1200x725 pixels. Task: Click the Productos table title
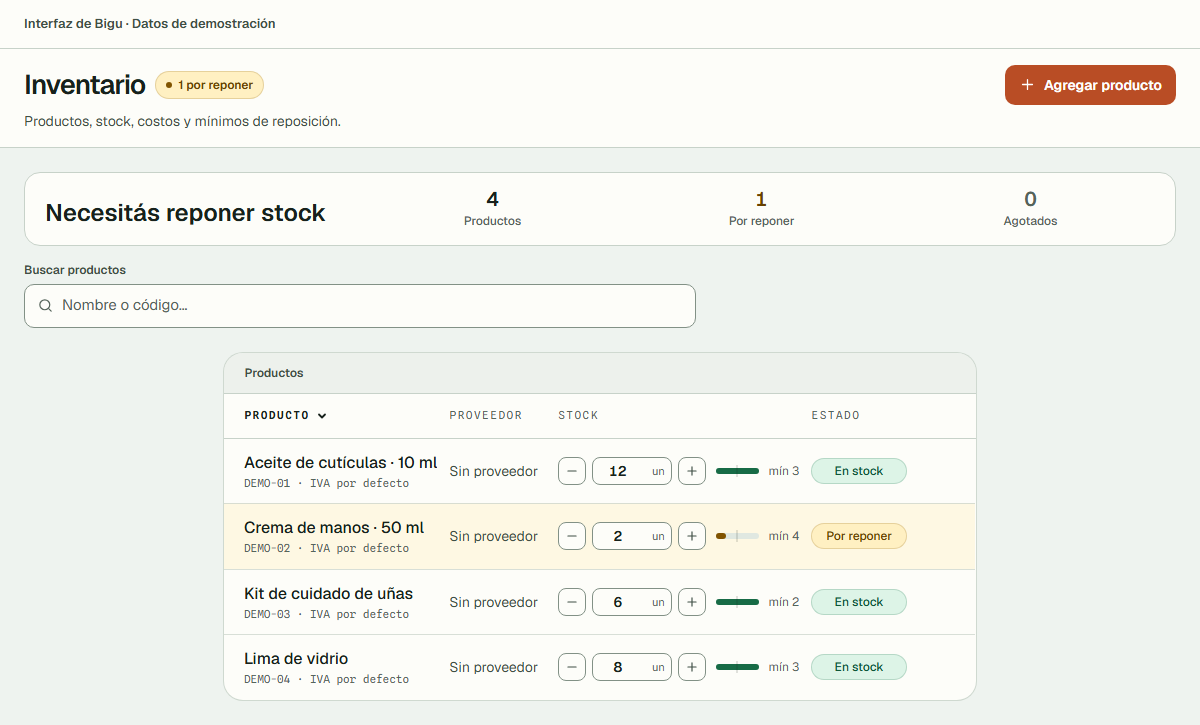pyautogui.click(x=274, y=373)
